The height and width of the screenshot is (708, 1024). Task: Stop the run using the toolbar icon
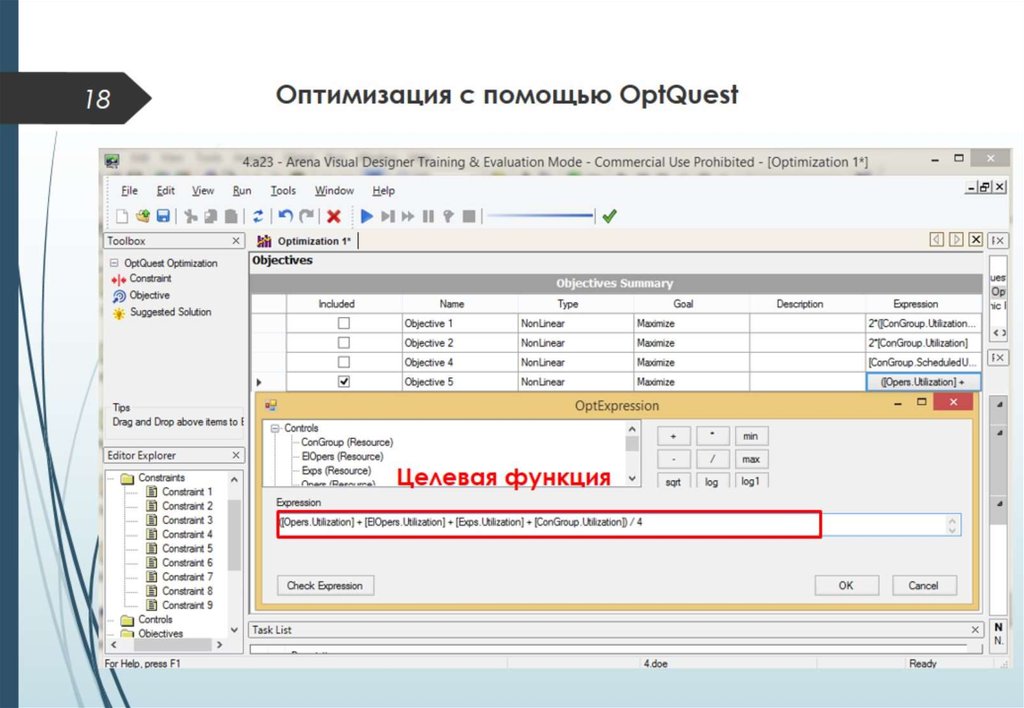(470, 215)
